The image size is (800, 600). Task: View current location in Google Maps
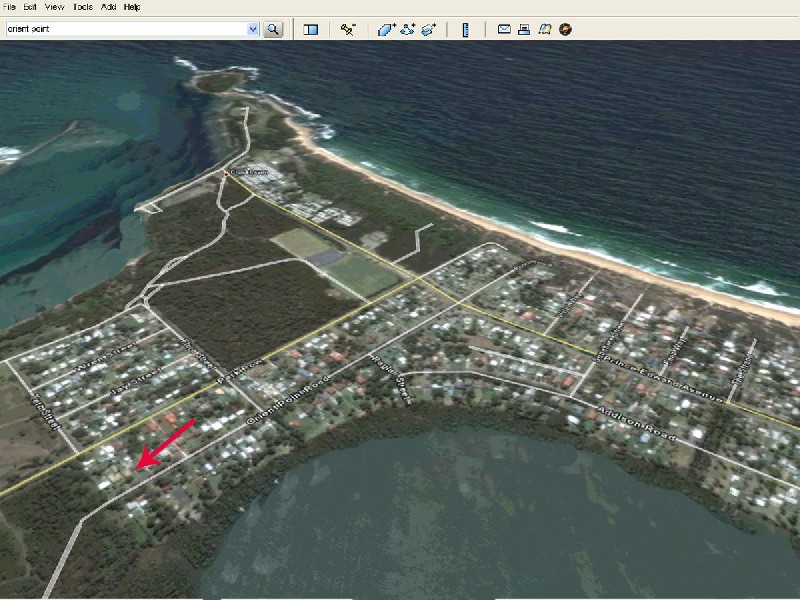pos(545,29)
